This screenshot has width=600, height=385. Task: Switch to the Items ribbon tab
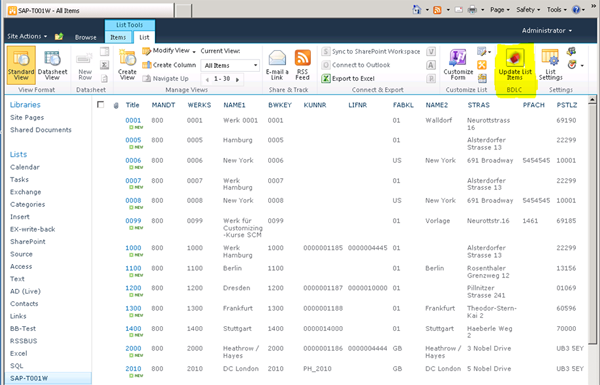(118, 37)
